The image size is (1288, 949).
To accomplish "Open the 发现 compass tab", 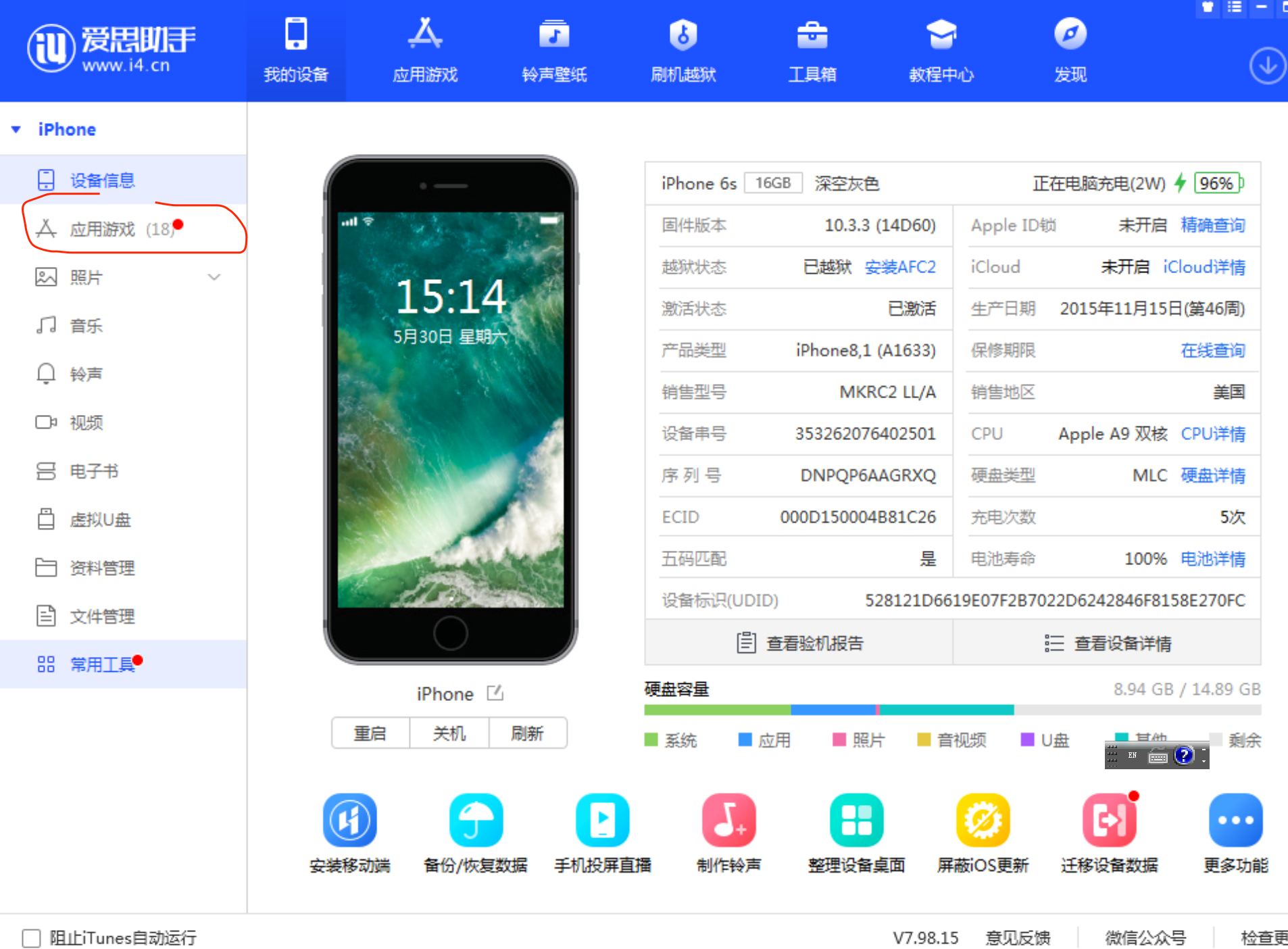I will click(1070, 51).
